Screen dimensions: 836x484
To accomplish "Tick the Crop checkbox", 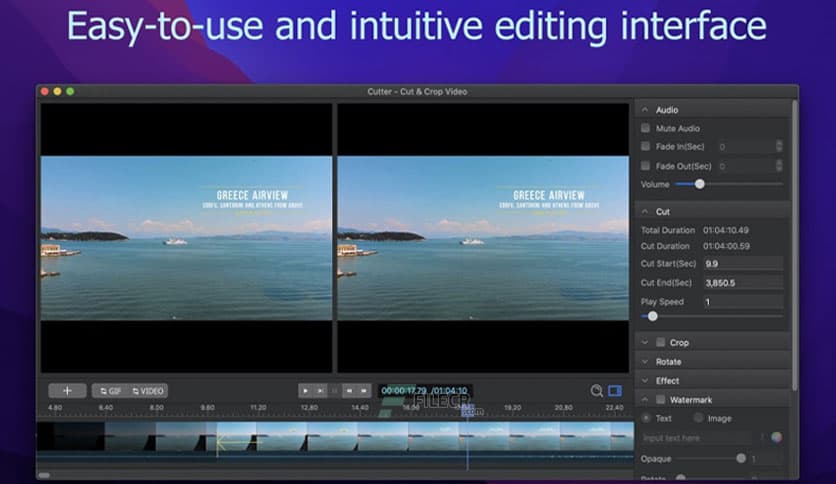I will 661,342.
